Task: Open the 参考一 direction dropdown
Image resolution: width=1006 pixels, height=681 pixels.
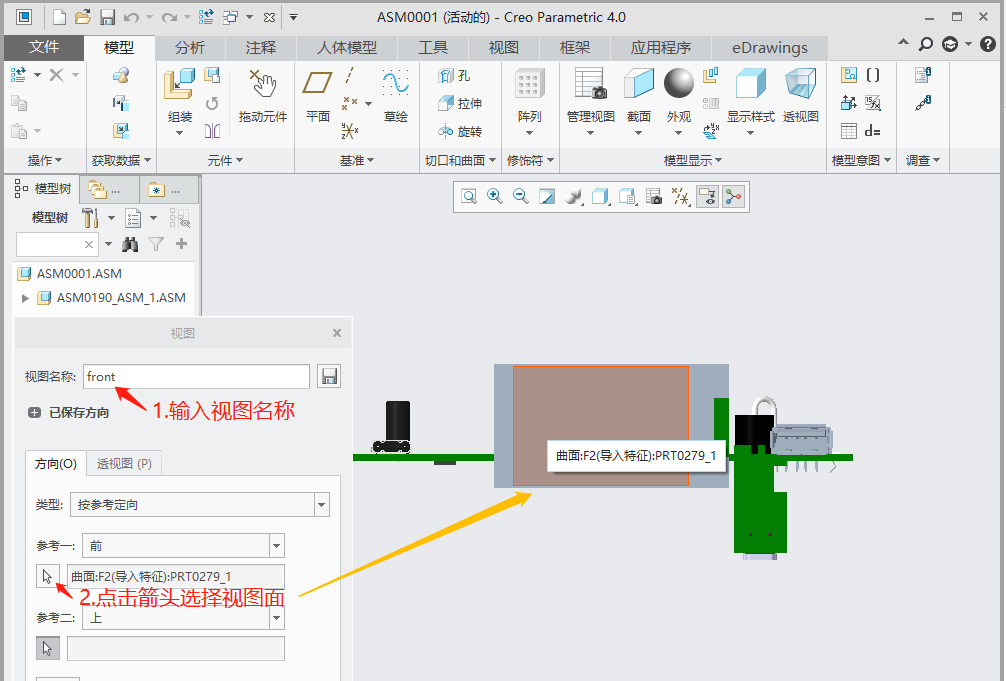Action: point(277,545)
